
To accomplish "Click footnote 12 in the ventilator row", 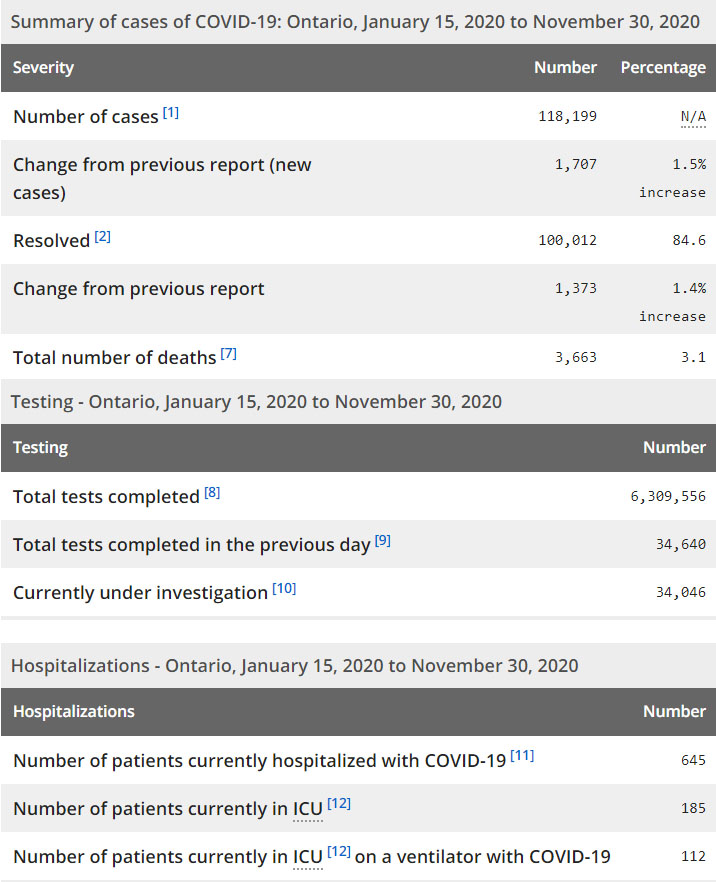I will 339,852.
